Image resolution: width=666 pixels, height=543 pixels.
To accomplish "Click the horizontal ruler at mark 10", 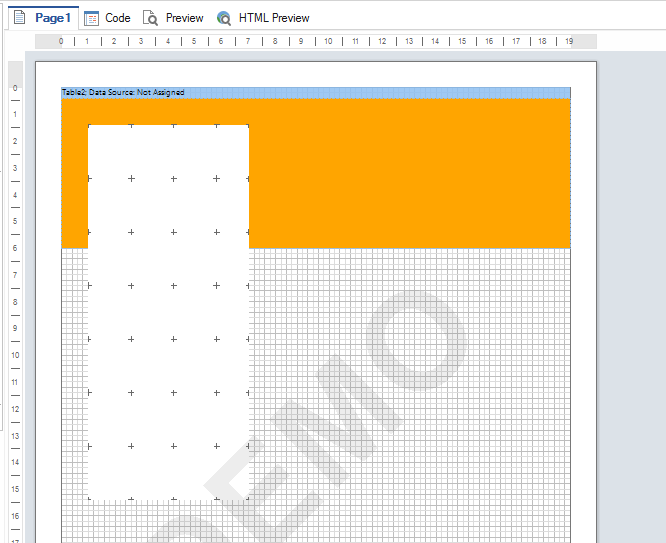I will click(x=328, y=41).
